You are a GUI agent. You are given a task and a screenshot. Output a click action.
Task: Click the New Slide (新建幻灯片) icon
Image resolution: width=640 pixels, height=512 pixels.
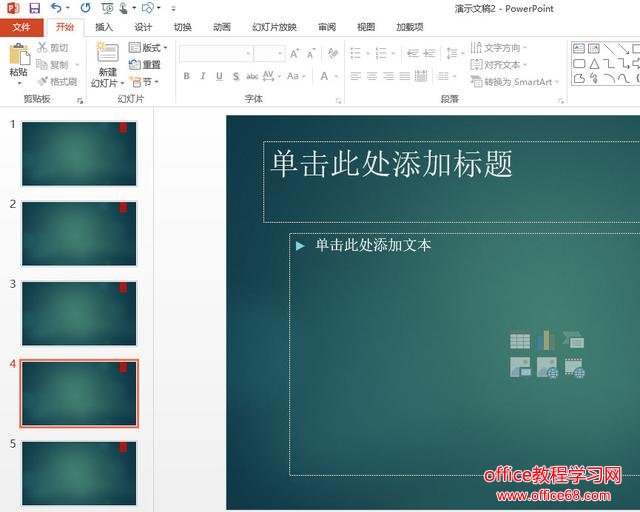pyautogui.click(x=107, y=52)
